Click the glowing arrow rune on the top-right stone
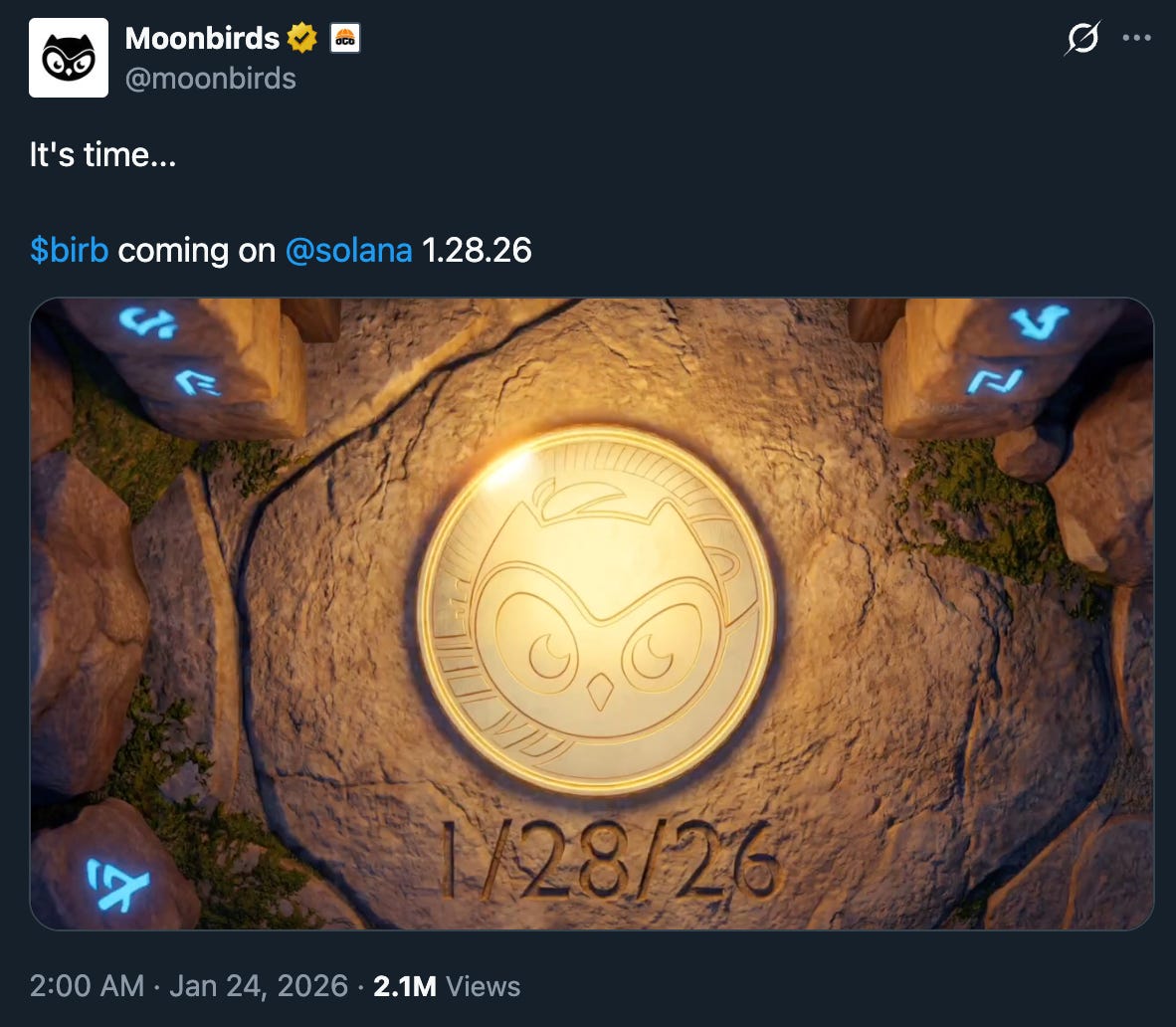The image size is (1176, 1027). click(x=1039, y=320)
